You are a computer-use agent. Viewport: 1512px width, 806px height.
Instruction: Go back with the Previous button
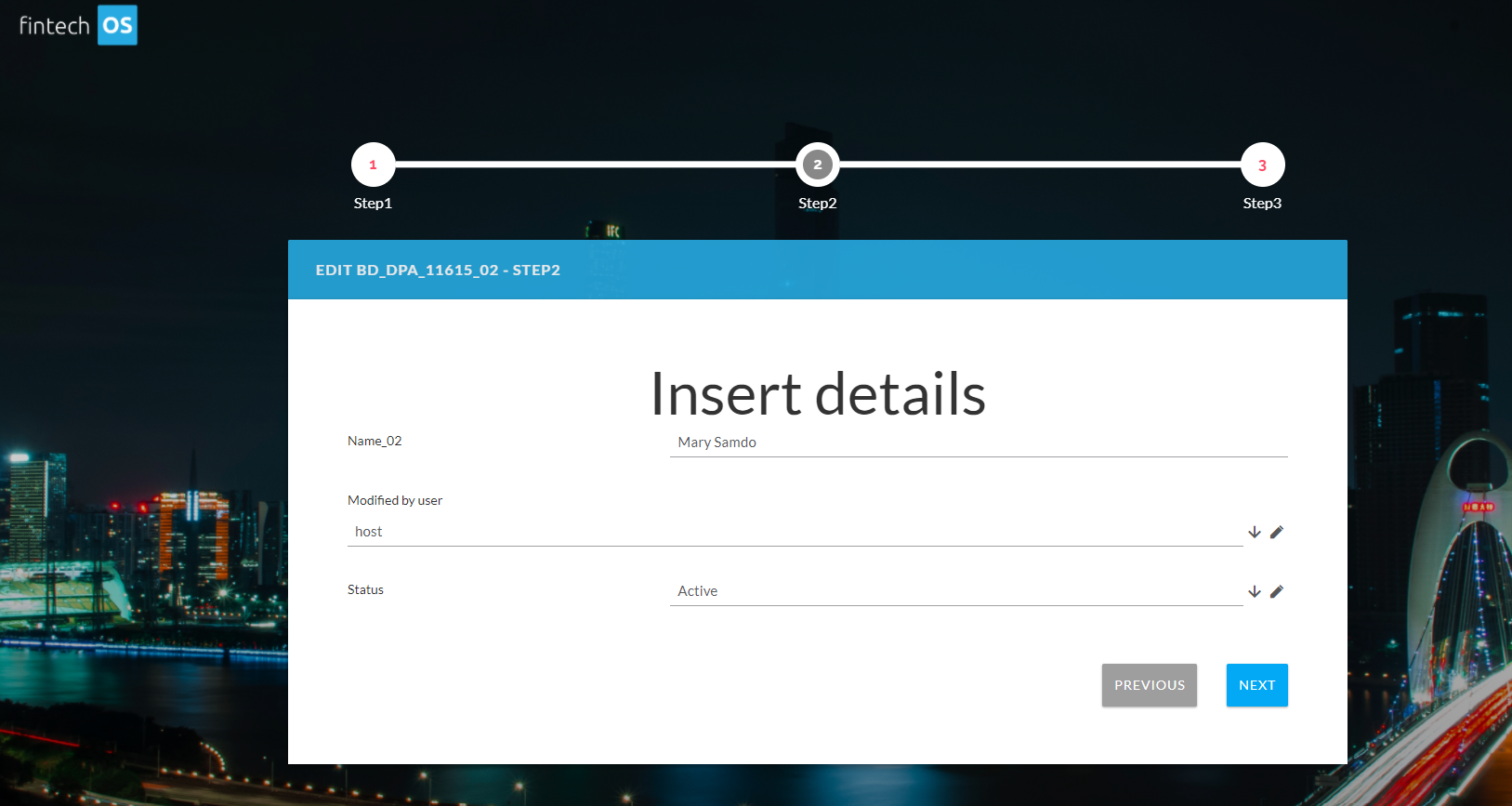coord(1149,685)
